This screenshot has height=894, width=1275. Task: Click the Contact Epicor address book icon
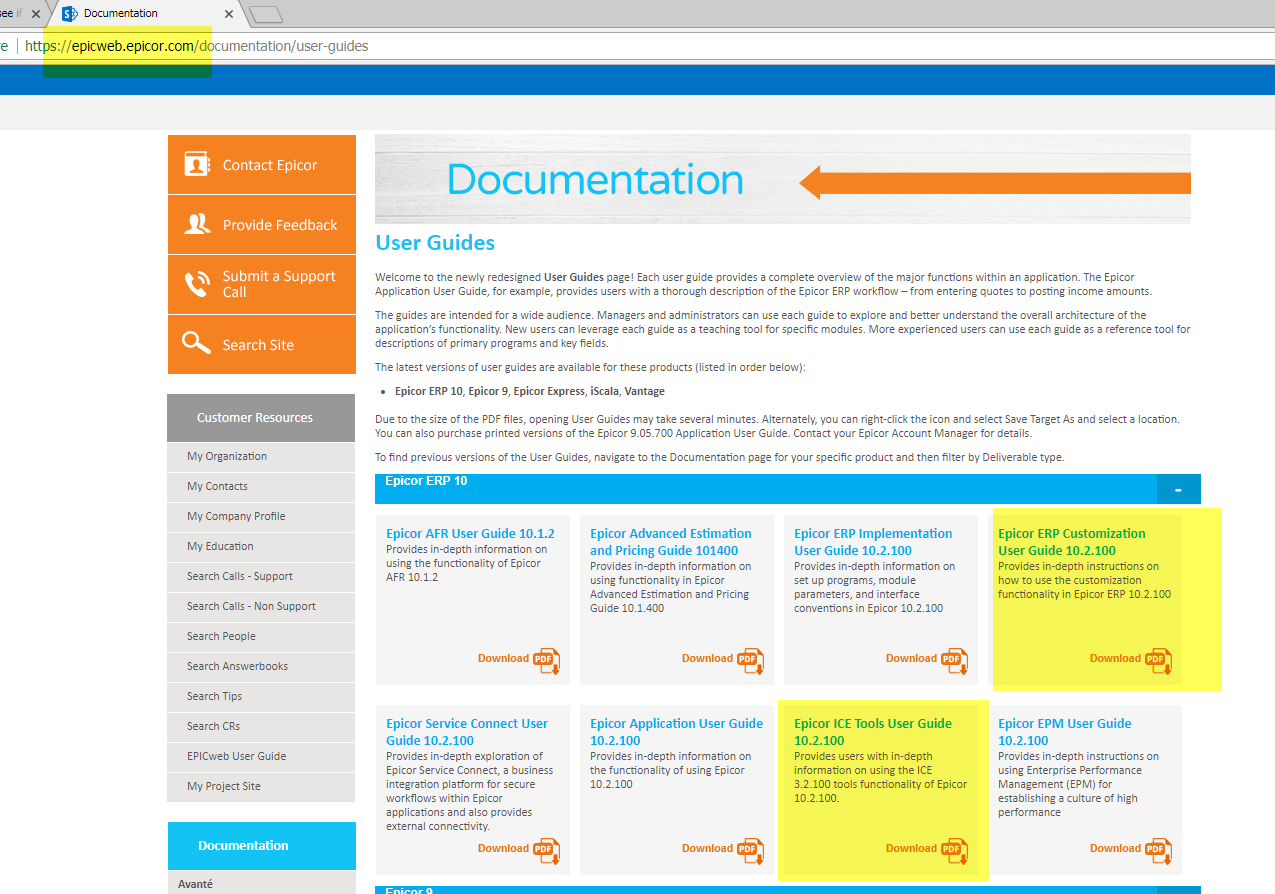pos(197,164)
